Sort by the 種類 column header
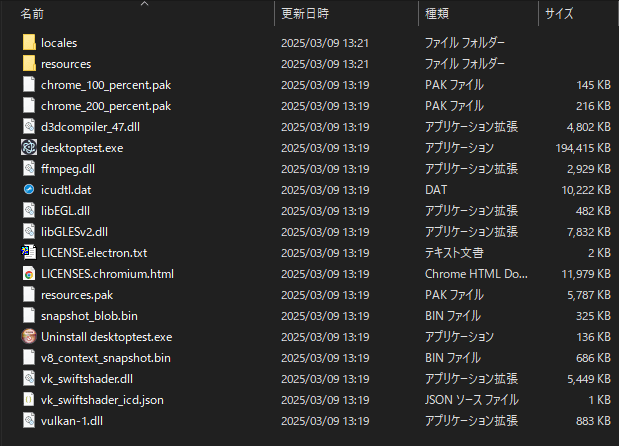The width and height of the screenshot is (619, 446). [x=437, y=14]
